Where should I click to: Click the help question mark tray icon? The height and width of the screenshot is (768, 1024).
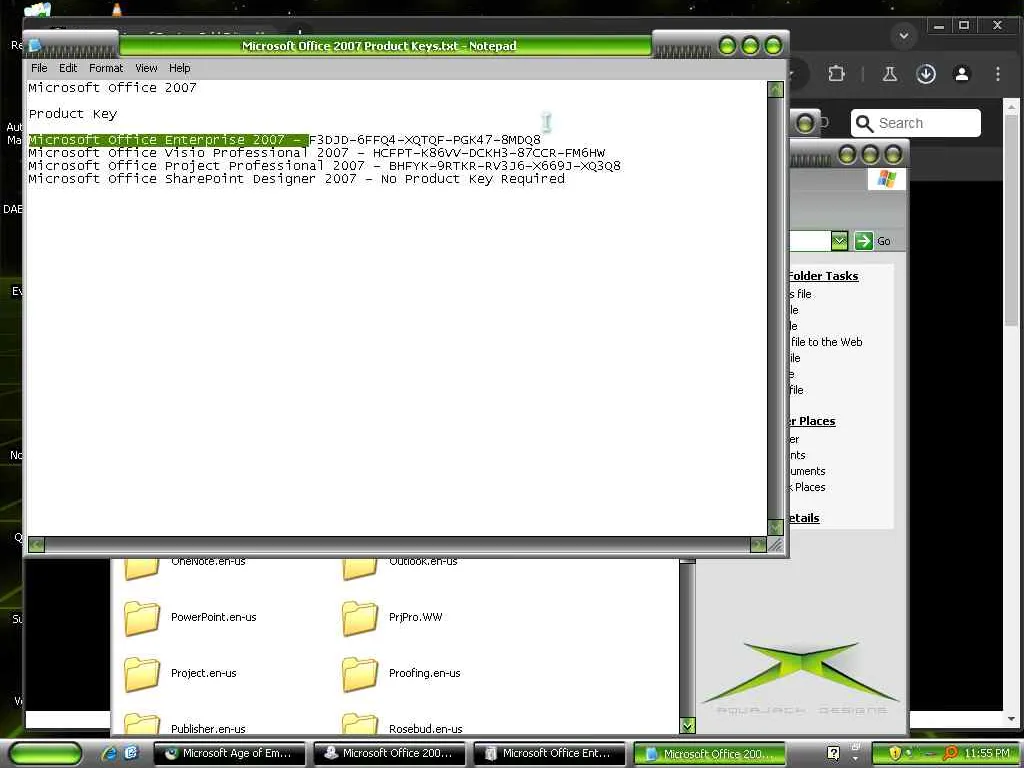click(x=833, y=753)
